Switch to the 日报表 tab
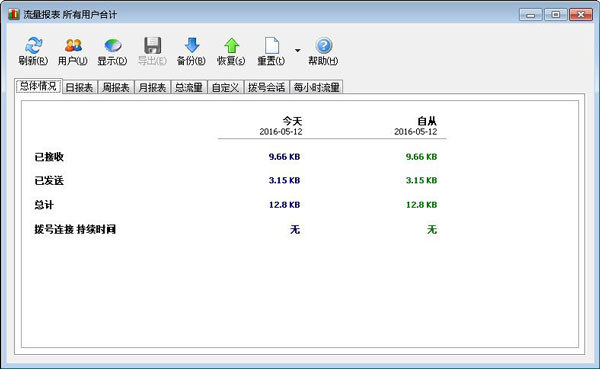Screen dimensions: 600x369 (79, 87)
